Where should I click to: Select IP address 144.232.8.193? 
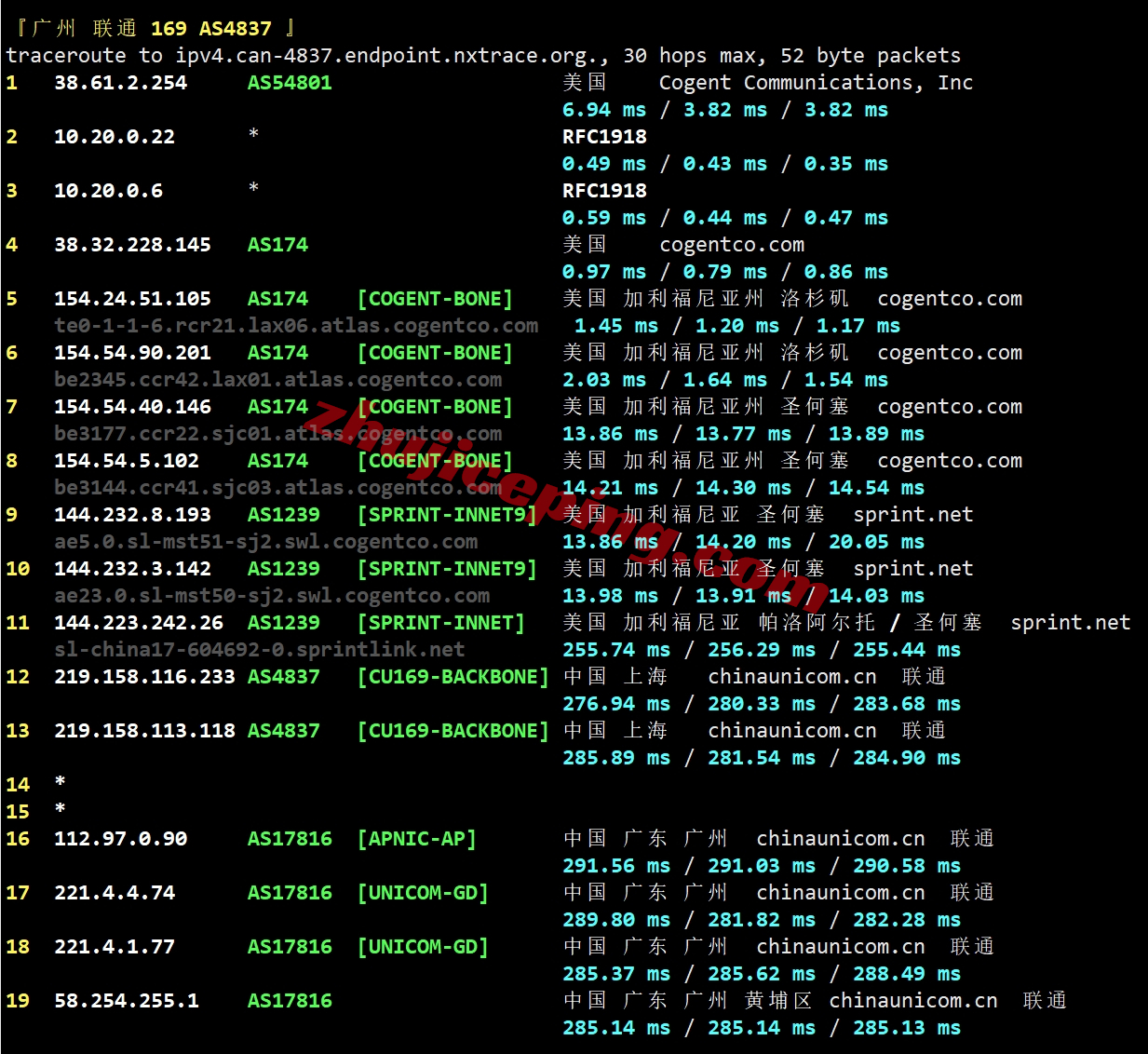(x=133, y=515)
